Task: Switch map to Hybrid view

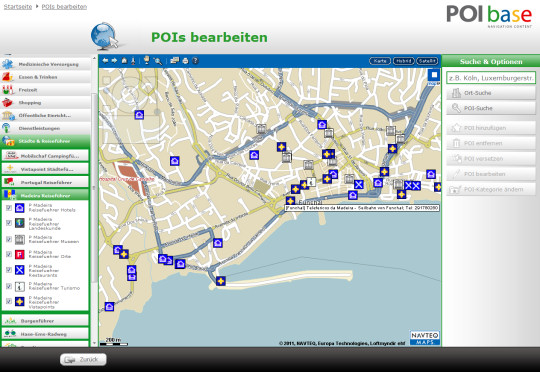Action: tap(404, 61)
